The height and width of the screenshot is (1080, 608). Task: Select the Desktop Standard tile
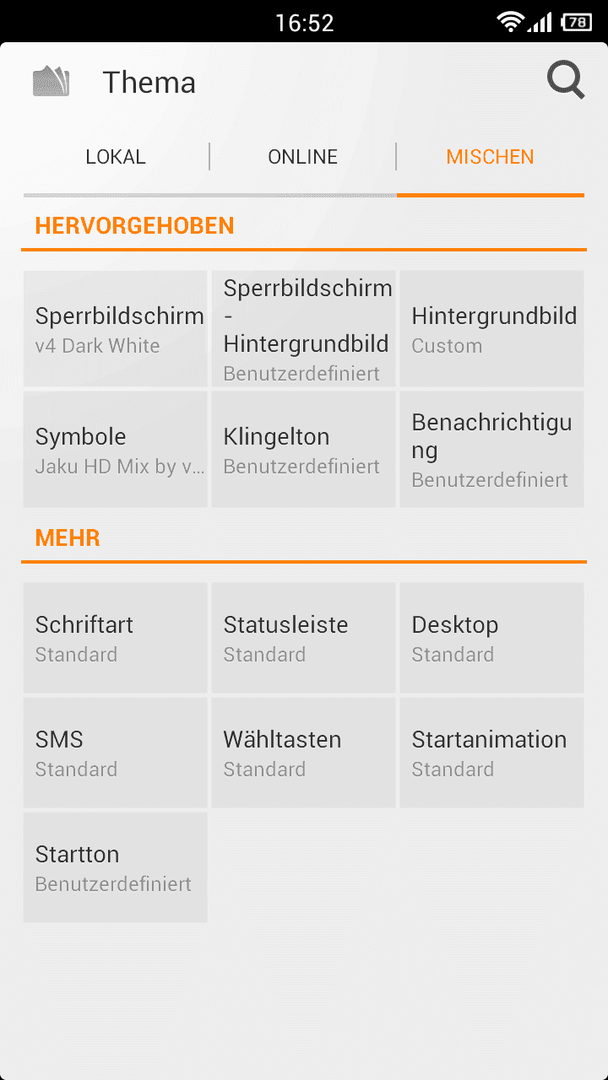tap(492, 638)
